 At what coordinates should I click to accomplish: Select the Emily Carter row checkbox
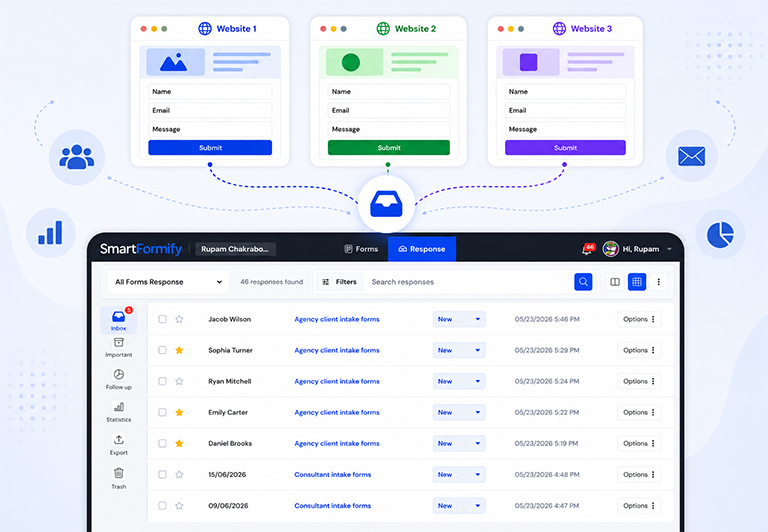click(162, 412)
